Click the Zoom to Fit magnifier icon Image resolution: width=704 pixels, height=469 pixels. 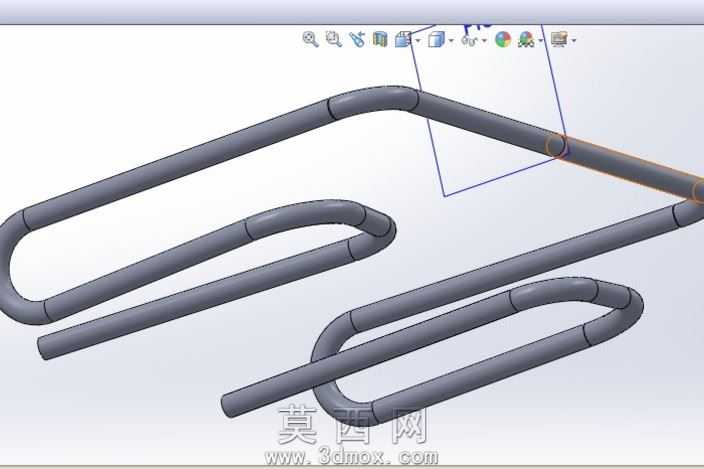(310, 39)
